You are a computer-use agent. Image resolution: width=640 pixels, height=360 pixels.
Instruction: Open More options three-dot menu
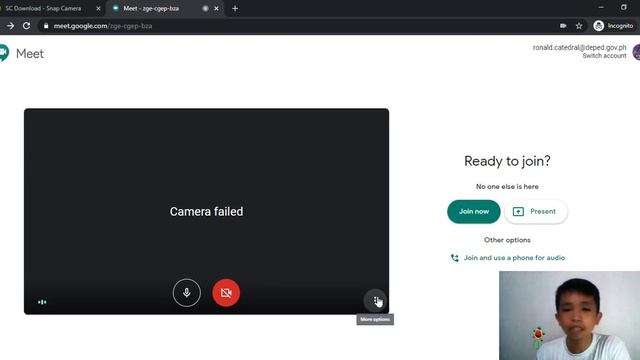(x=375, y=300)
